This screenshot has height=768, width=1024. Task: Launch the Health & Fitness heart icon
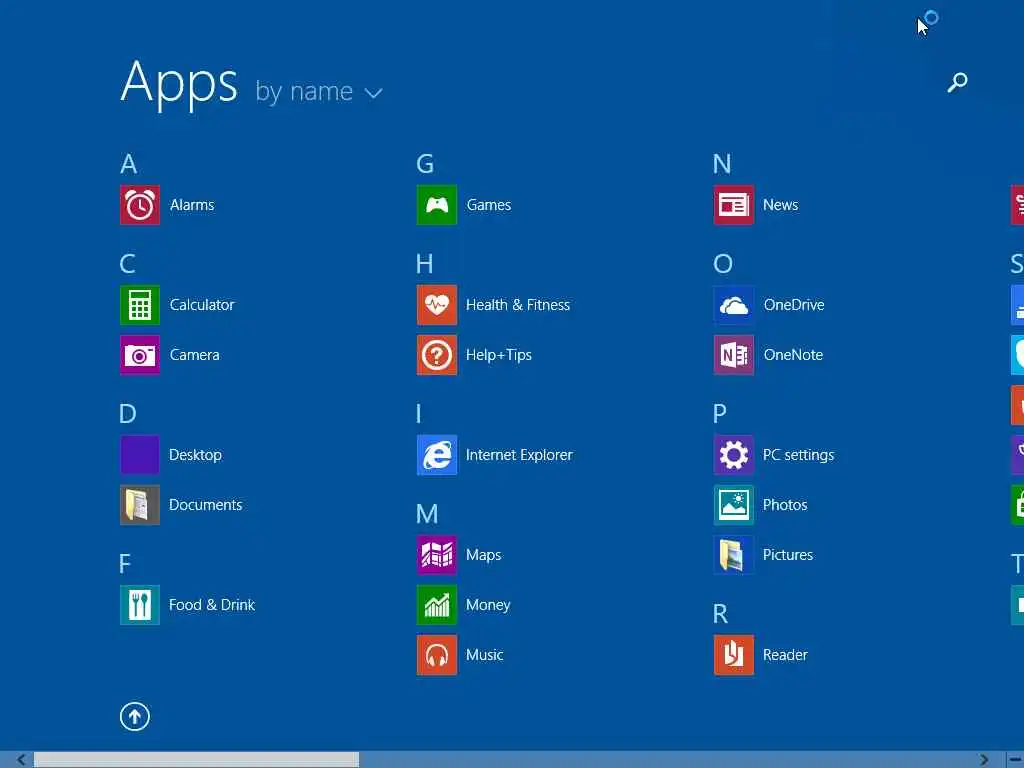437,305
